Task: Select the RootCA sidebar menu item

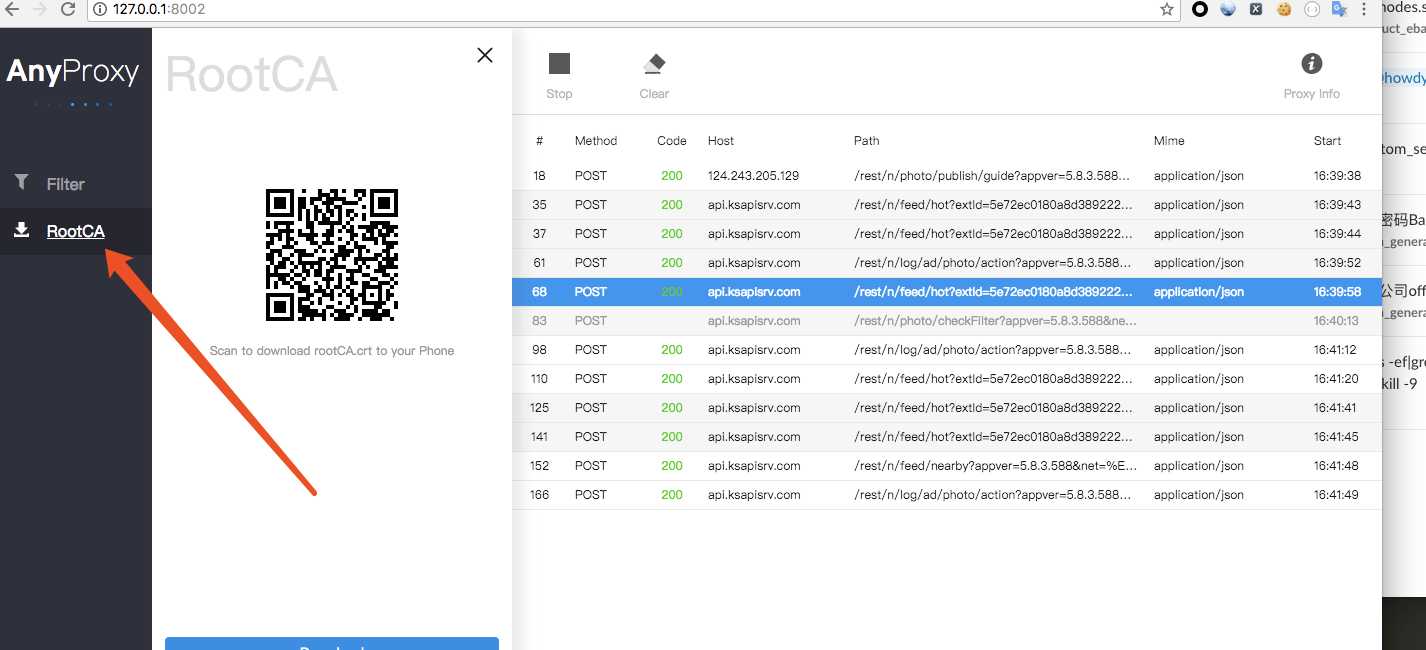Action: click(x=76, y=231)
